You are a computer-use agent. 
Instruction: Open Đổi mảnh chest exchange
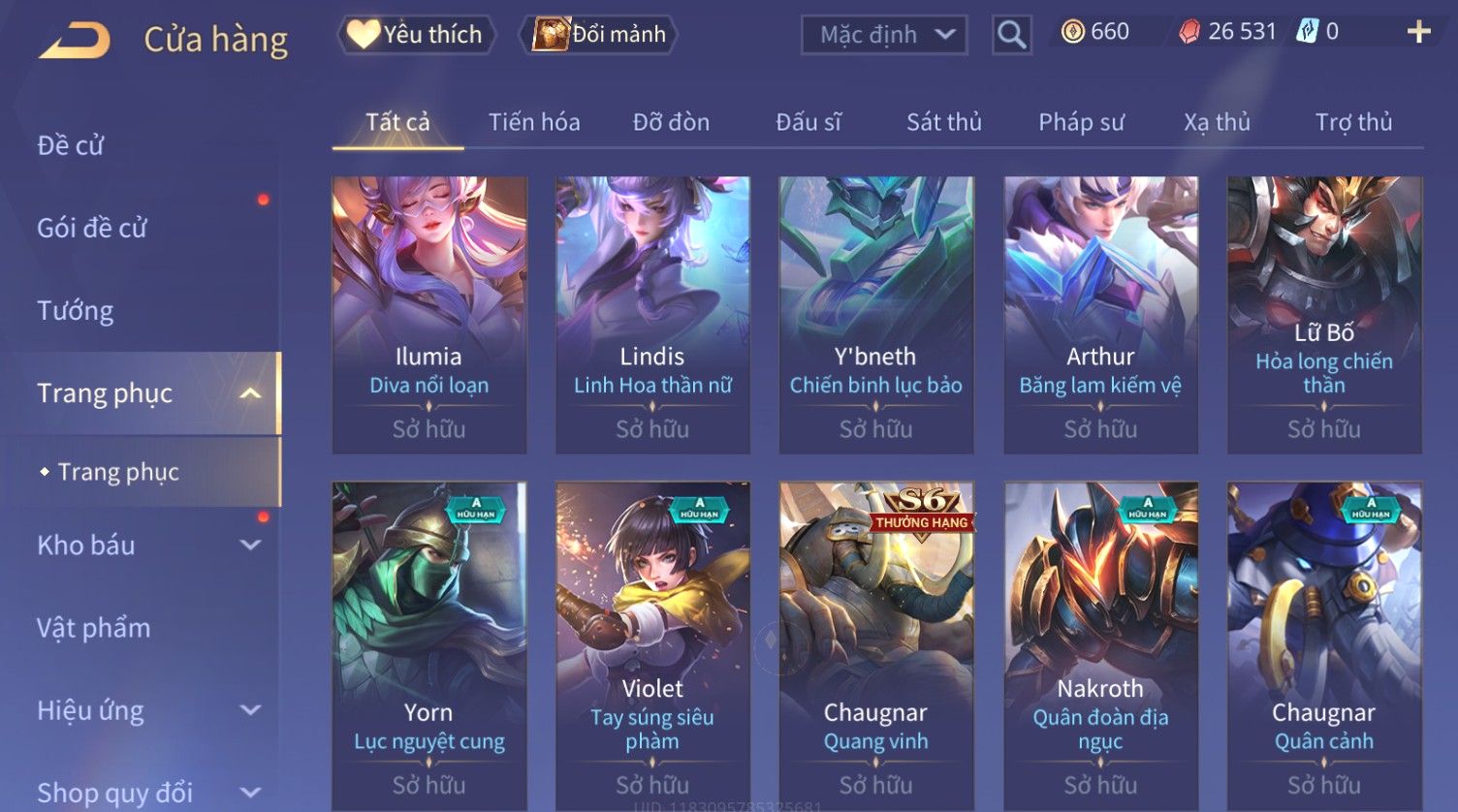[x=599, y=35]
